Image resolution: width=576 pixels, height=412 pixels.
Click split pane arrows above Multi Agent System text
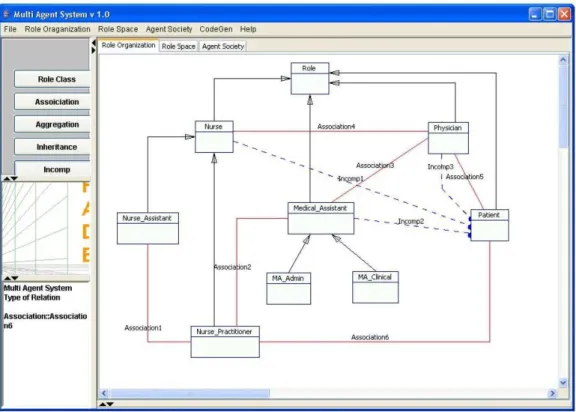[x=10, y=278]
